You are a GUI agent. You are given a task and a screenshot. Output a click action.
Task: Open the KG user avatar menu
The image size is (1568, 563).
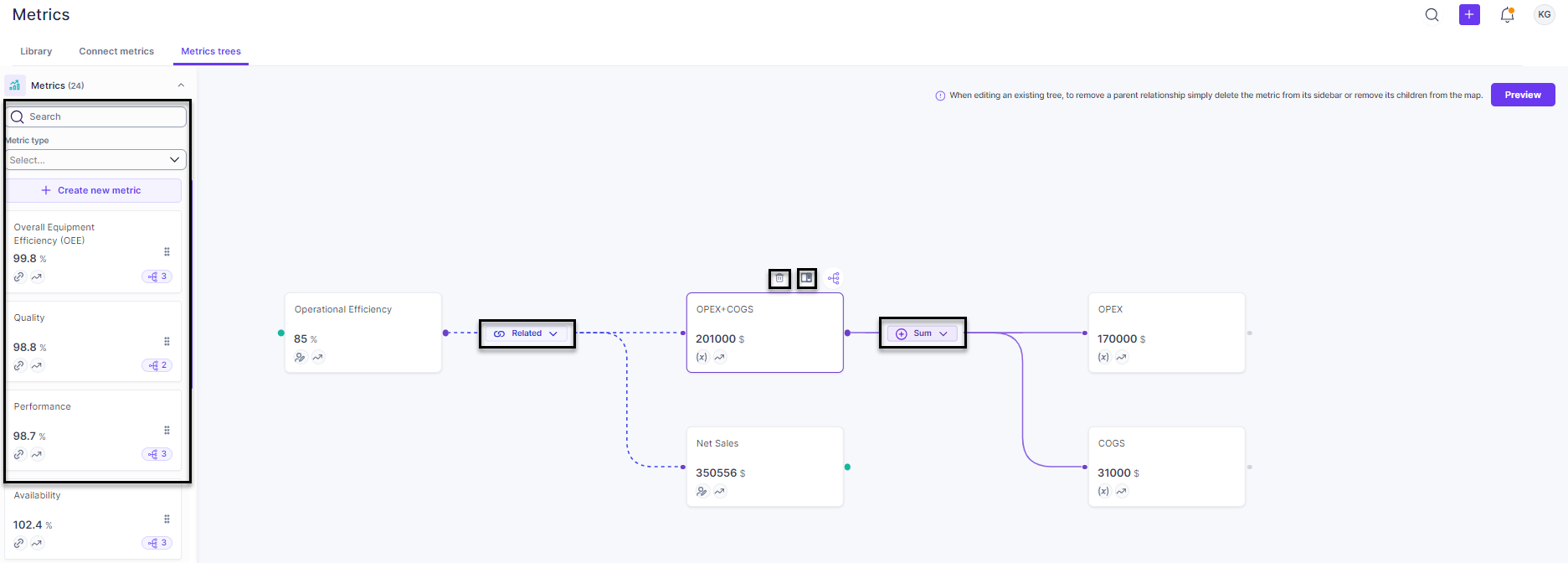click(1544, 15)
